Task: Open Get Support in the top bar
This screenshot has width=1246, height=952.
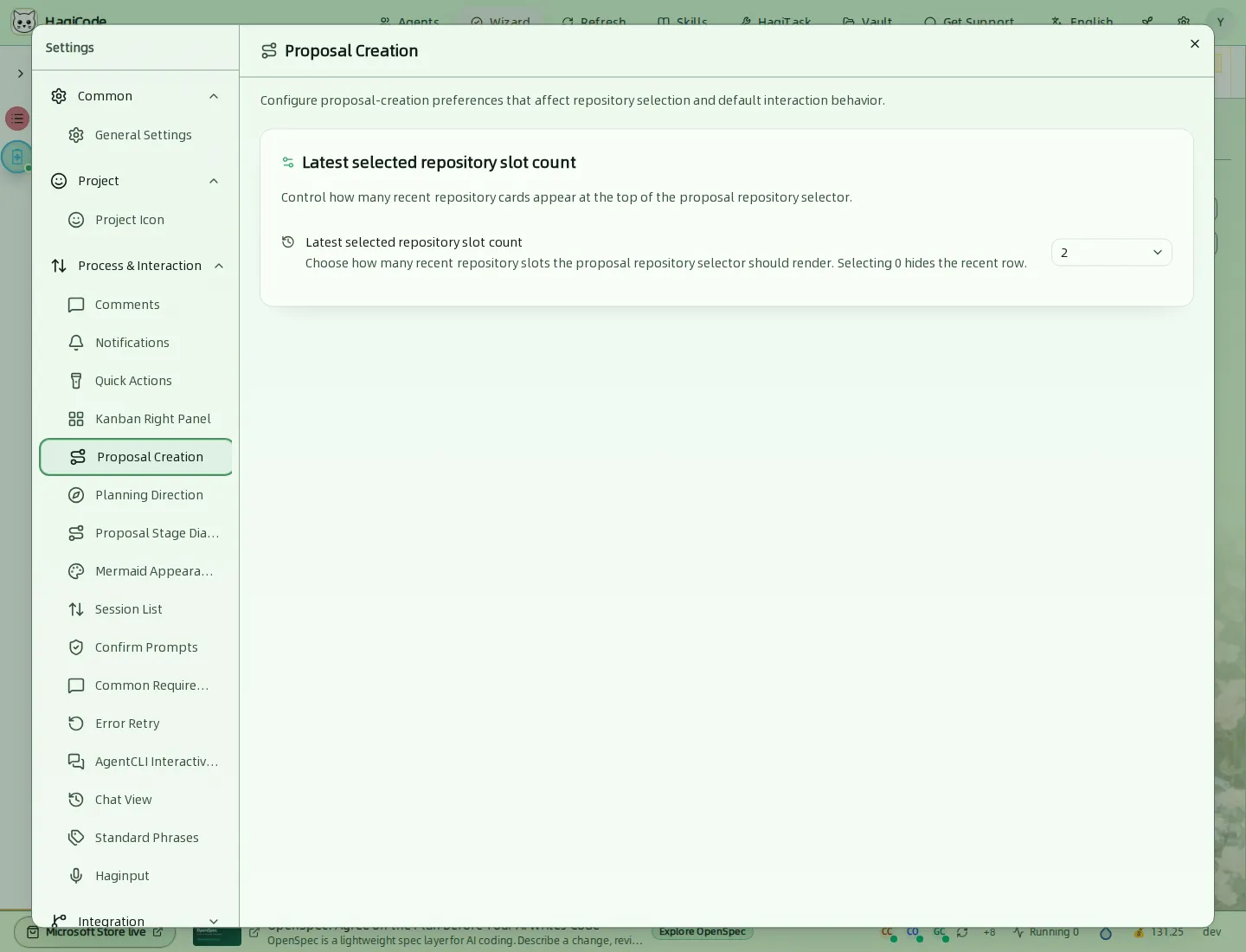Action: [969, 22]
